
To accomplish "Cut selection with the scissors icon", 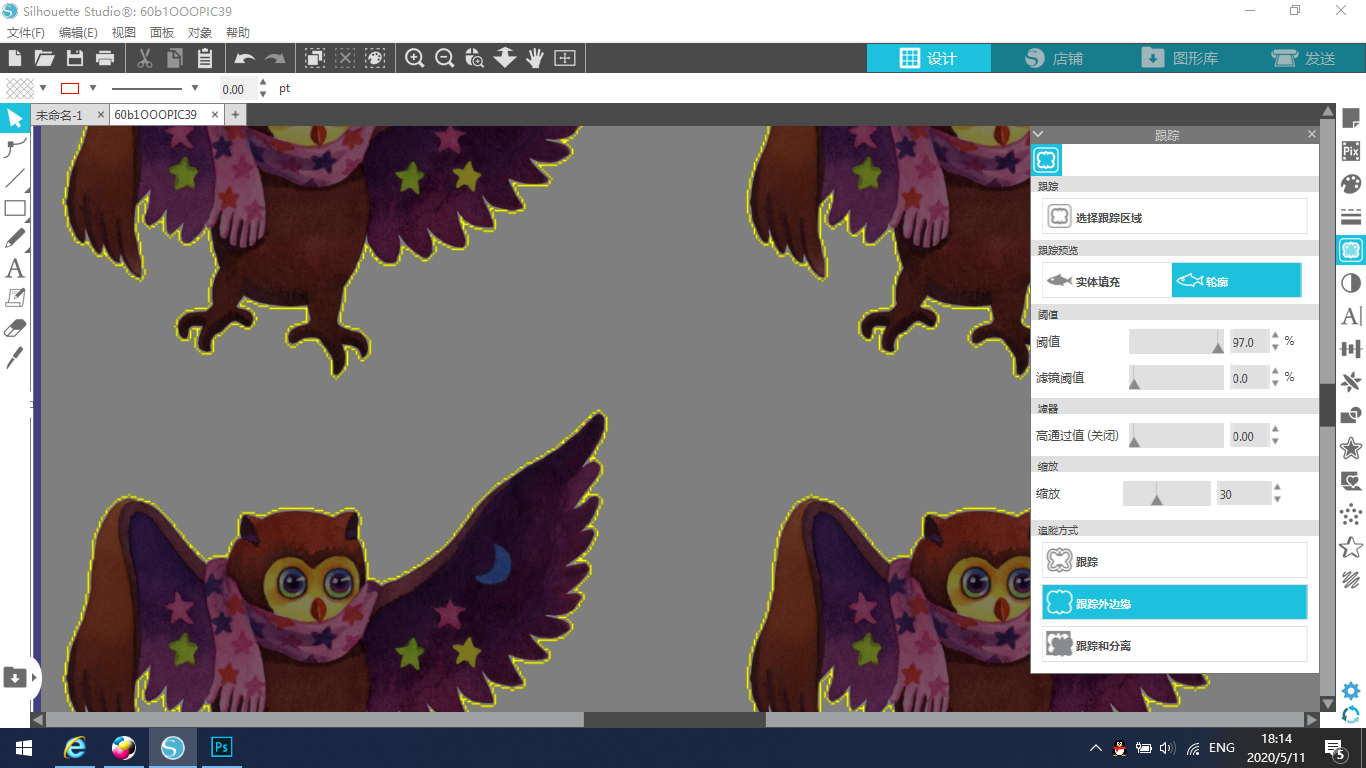I will 145,58.
